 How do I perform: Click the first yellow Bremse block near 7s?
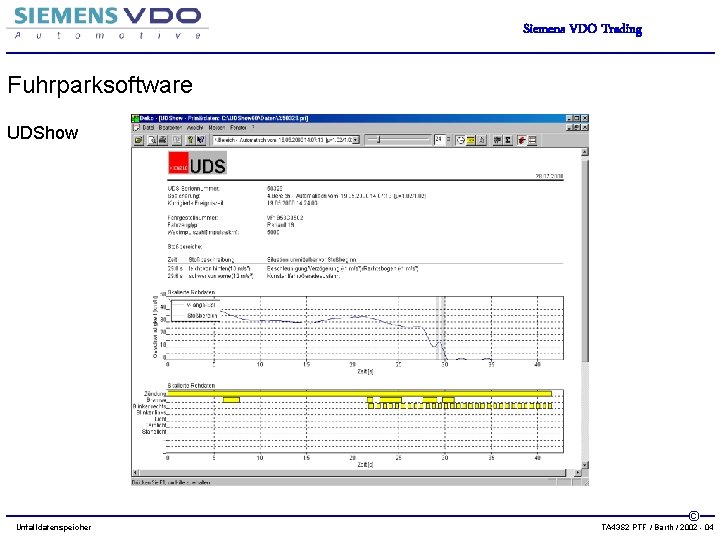point(231,399)
